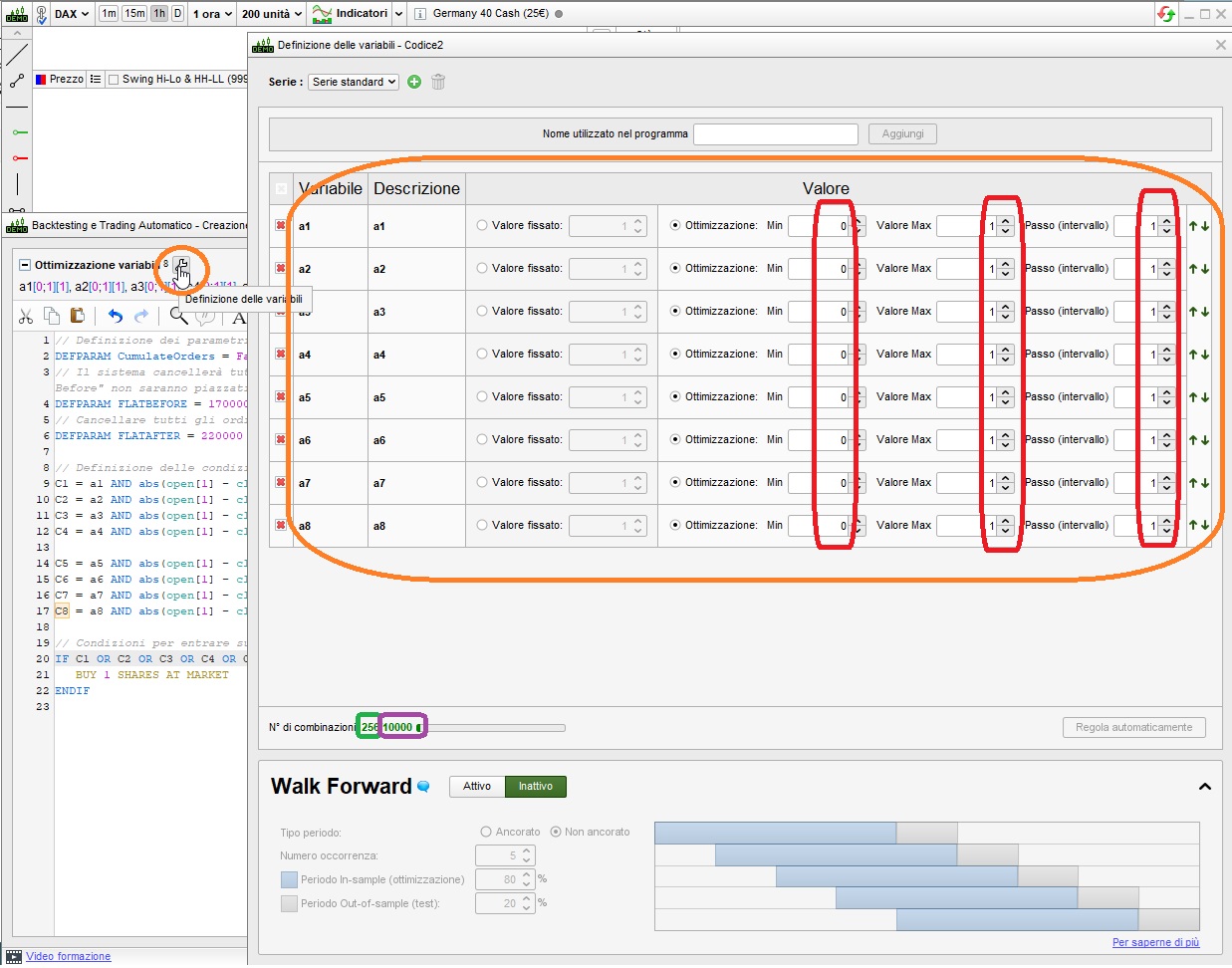Click Regola automaticamente button
1232x968 pixels.
click(1133, 728)
